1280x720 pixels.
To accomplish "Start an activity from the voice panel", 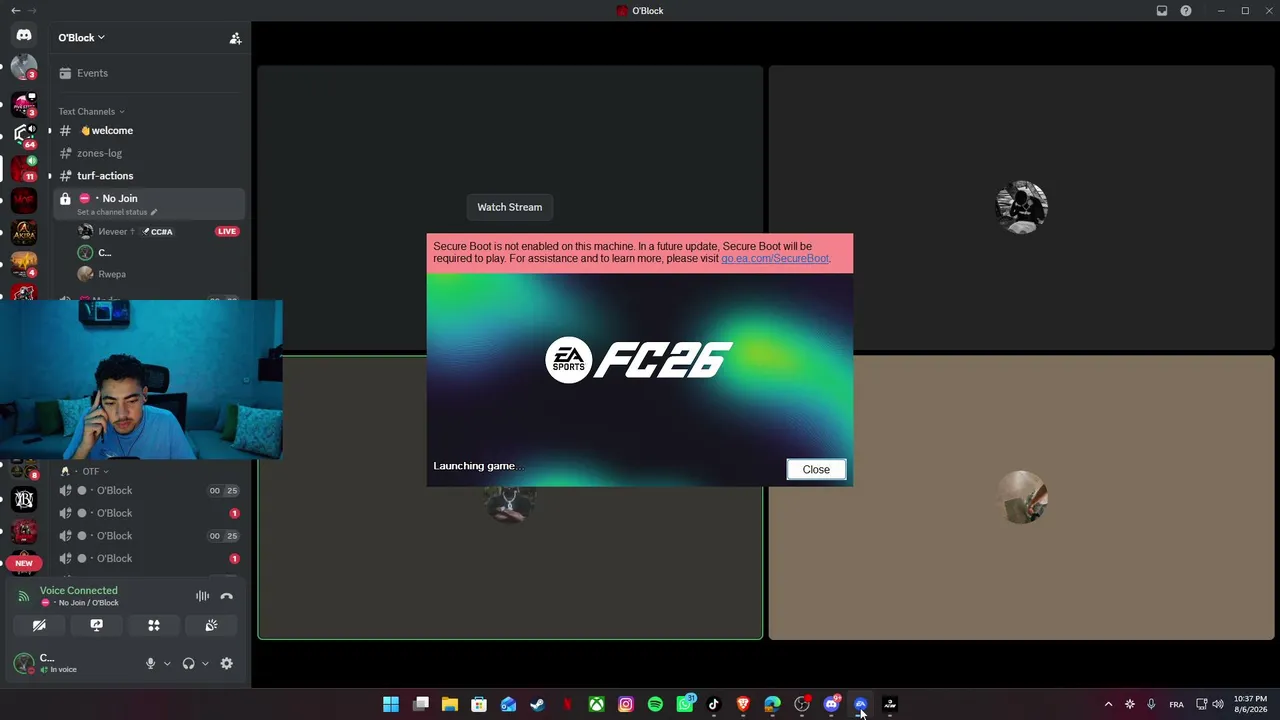I will [154, 625].
